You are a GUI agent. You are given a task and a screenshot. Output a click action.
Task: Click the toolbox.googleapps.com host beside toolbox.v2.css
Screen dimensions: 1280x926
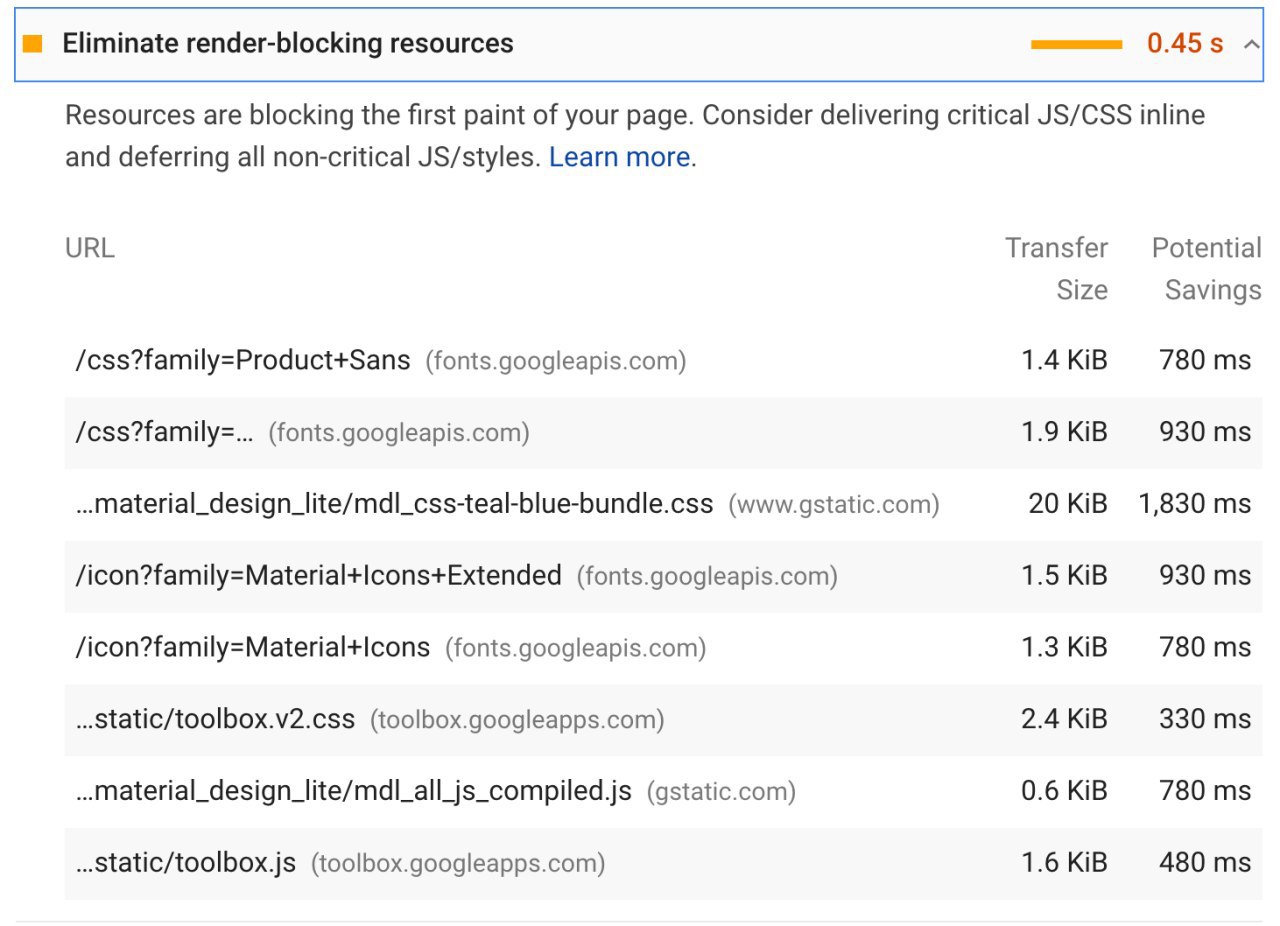point(517,721)
